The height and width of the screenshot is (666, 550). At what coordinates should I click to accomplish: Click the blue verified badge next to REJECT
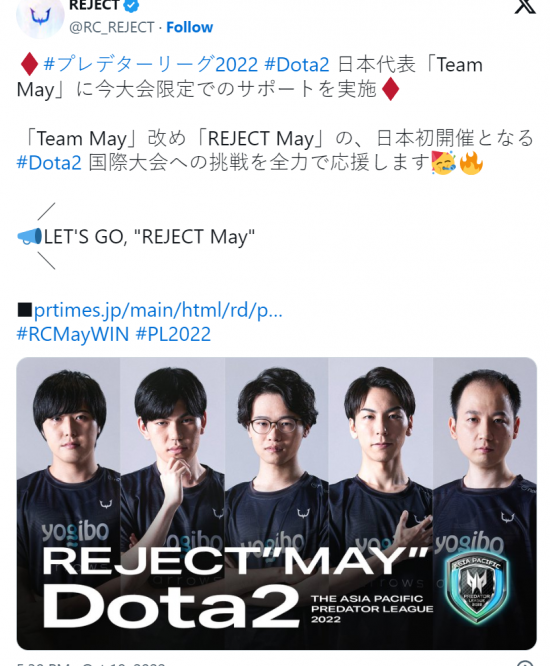131,6
